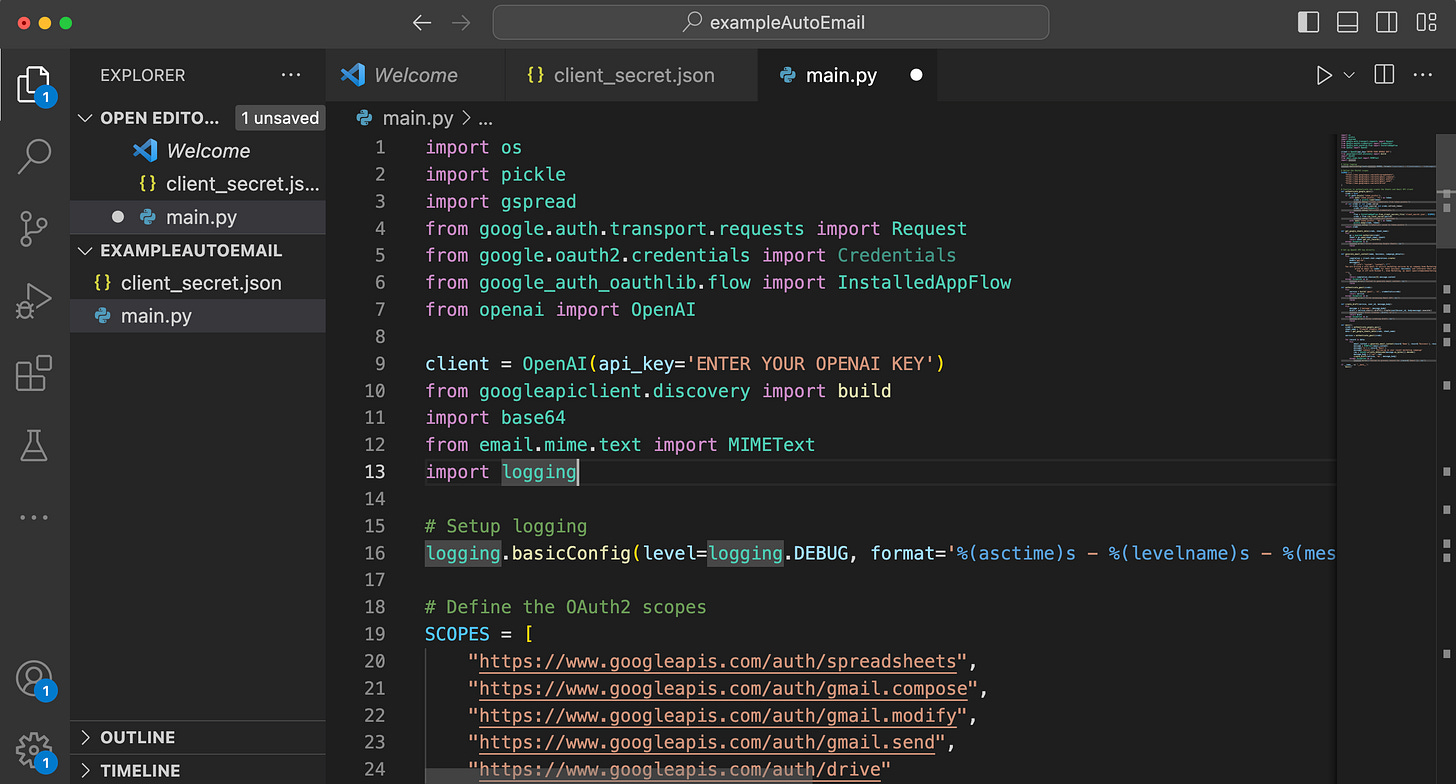Open the Explorer view in activity bar
Viewport: 1456px width, 784px height.
point(34,85)
